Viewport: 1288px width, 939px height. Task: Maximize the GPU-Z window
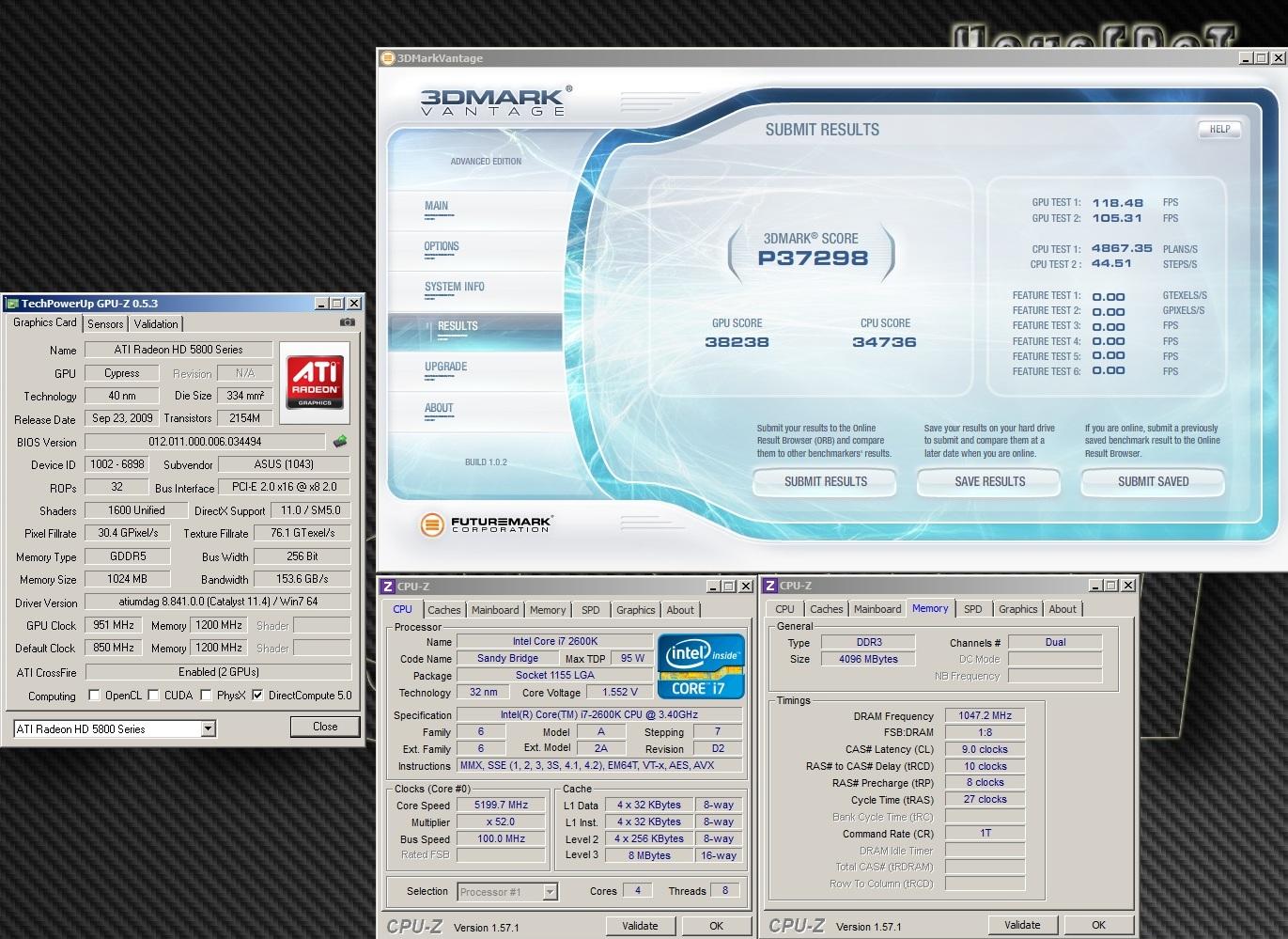[337, 304]
